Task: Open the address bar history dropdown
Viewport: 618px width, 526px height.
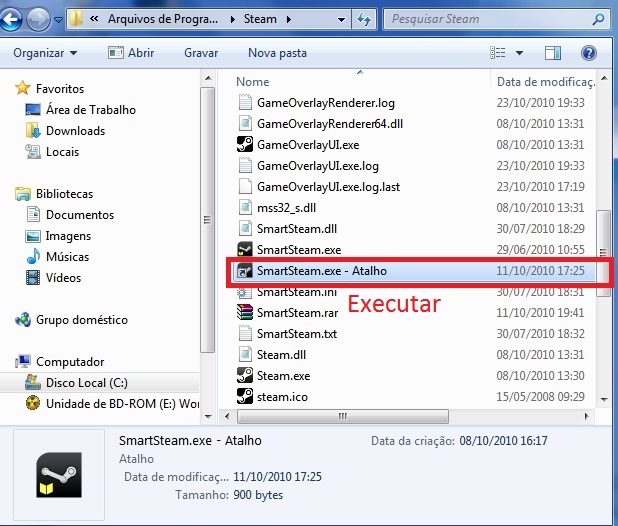Action: pyautogui.click(x=341, y=19)
